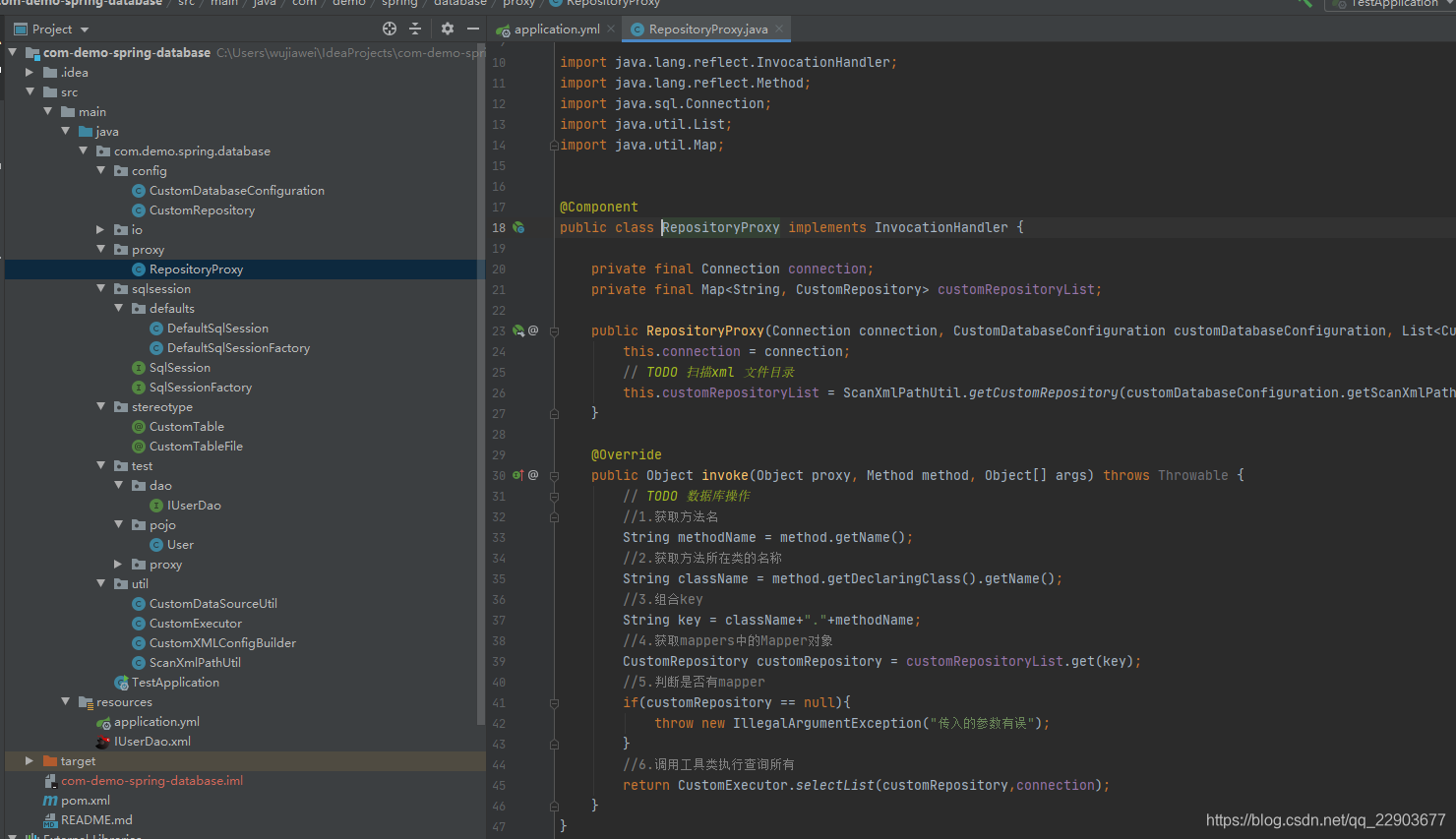
Task: Click the java source folder icon
Action: [x=86, y=132]
